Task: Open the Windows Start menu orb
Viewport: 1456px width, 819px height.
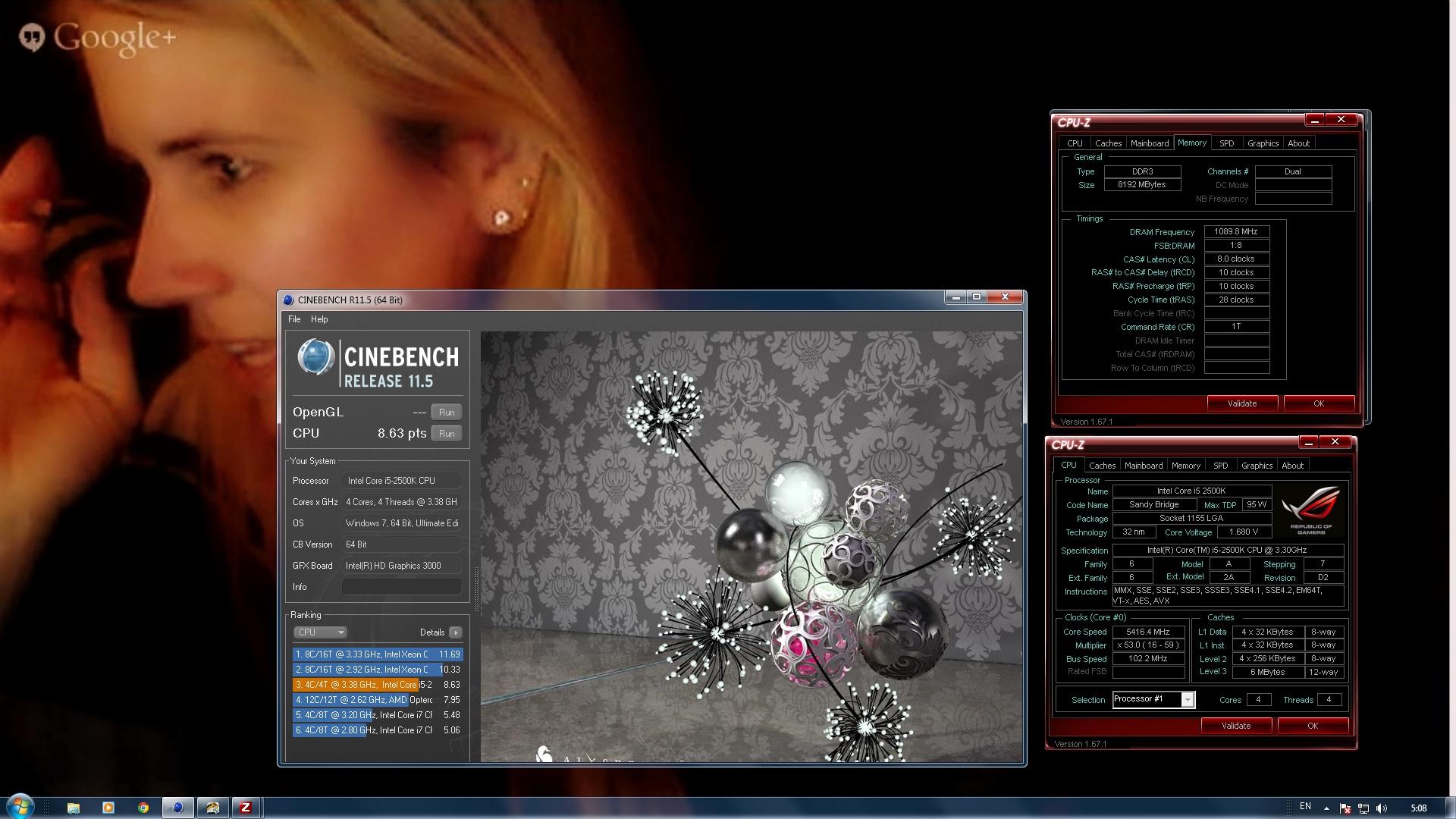Action: click(x=20, y=806)
